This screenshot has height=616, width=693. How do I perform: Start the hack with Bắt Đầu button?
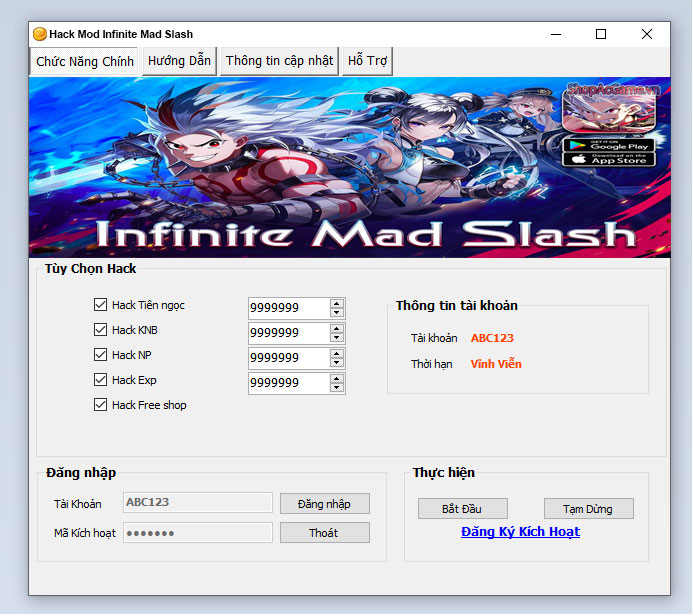463,509
